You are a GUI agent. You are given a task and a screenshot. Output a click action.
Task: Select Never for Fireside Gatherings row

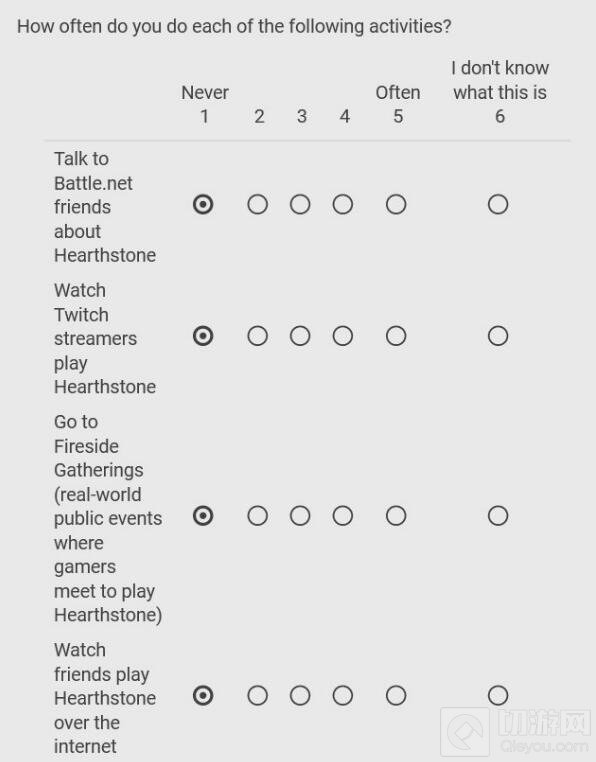coord(203,516)
